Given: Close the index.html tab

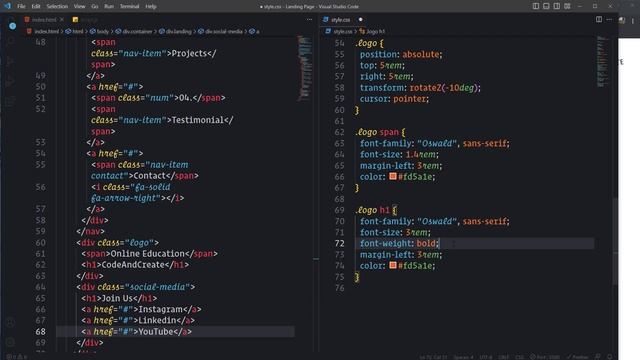Looking at the screenshot, I should (x=62, y=20).
